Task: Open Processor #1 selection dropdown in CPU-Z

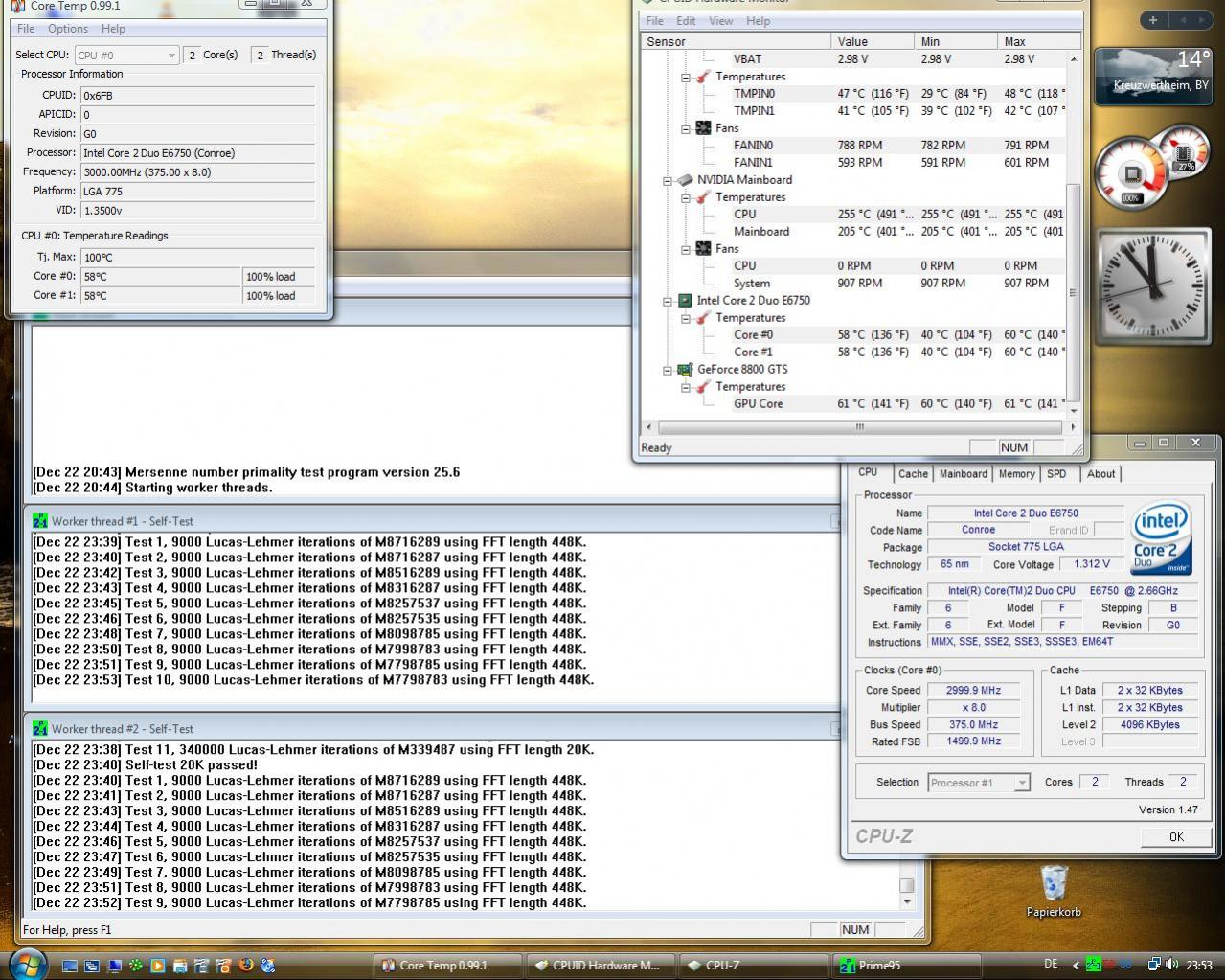Action: coord(979,783)
